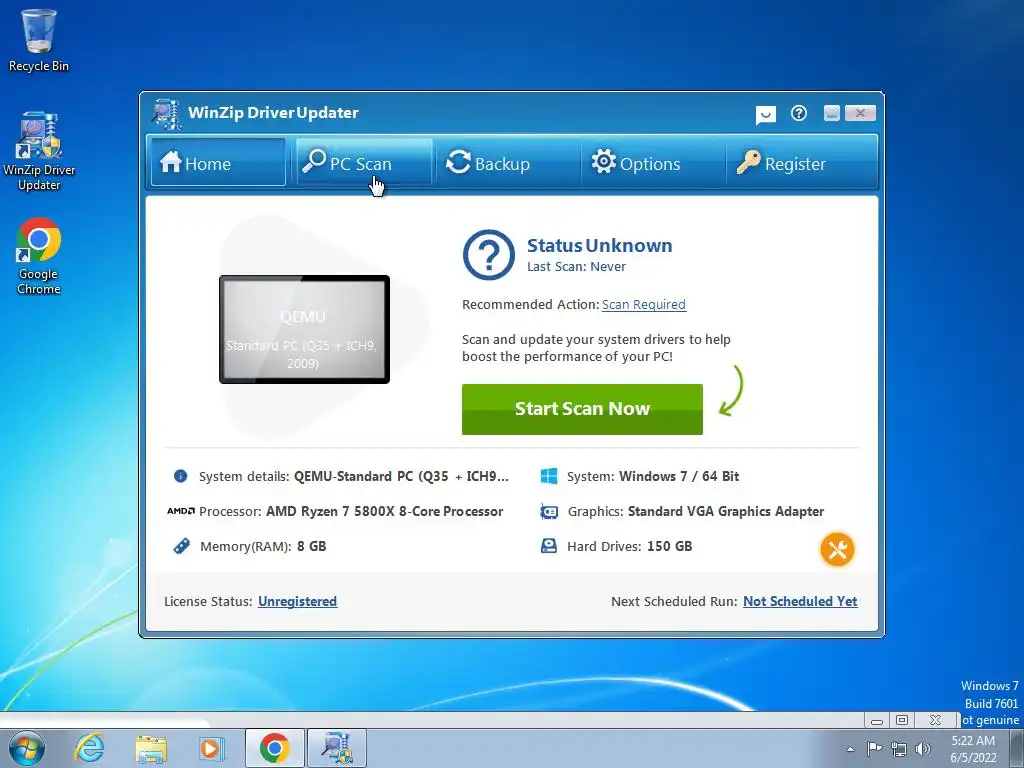Click the orange wrench tools icon

click(x=837, y=549)
